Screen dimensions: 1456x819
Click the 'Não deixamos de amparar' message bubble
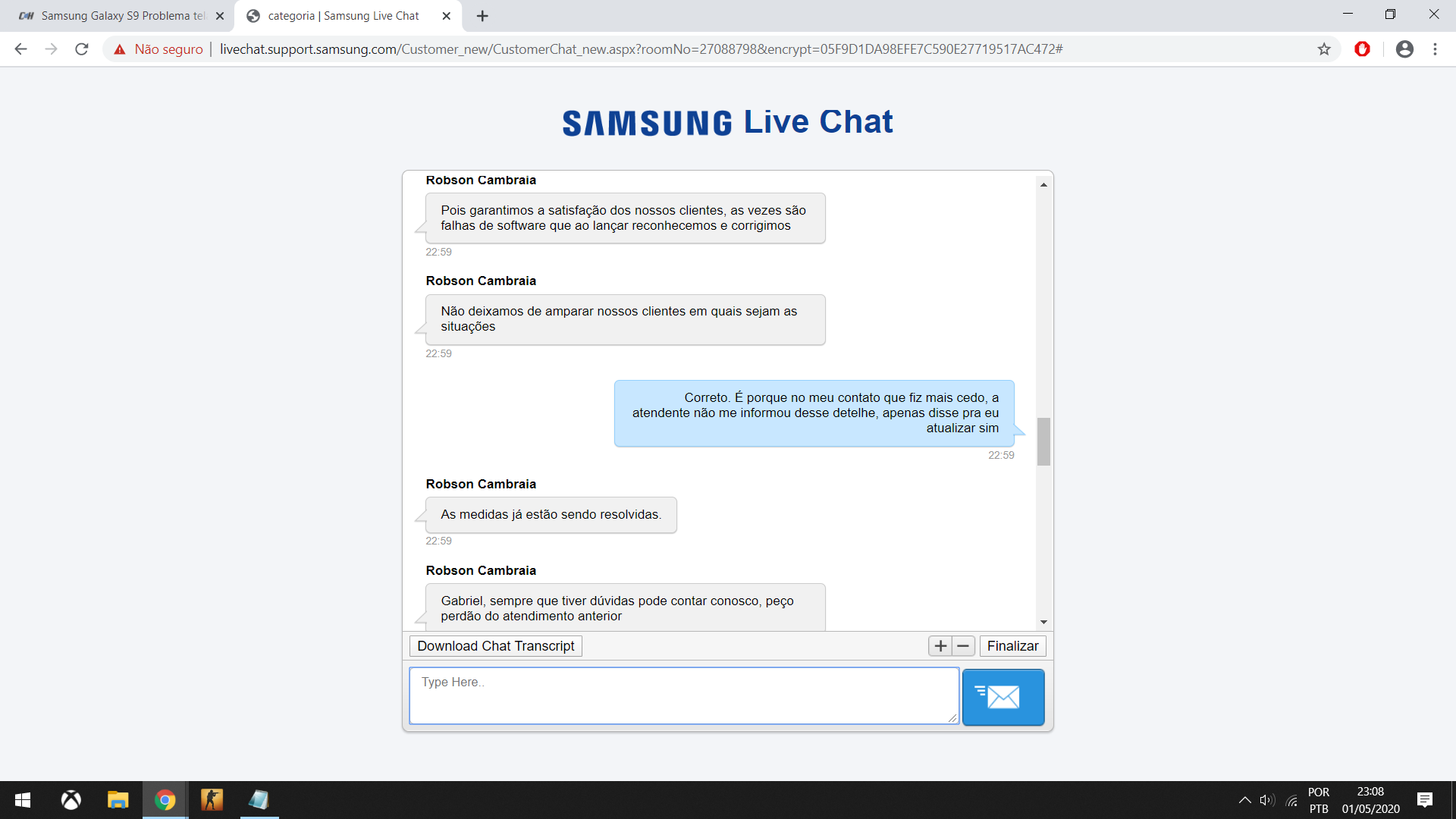click(x=626, y=319)
